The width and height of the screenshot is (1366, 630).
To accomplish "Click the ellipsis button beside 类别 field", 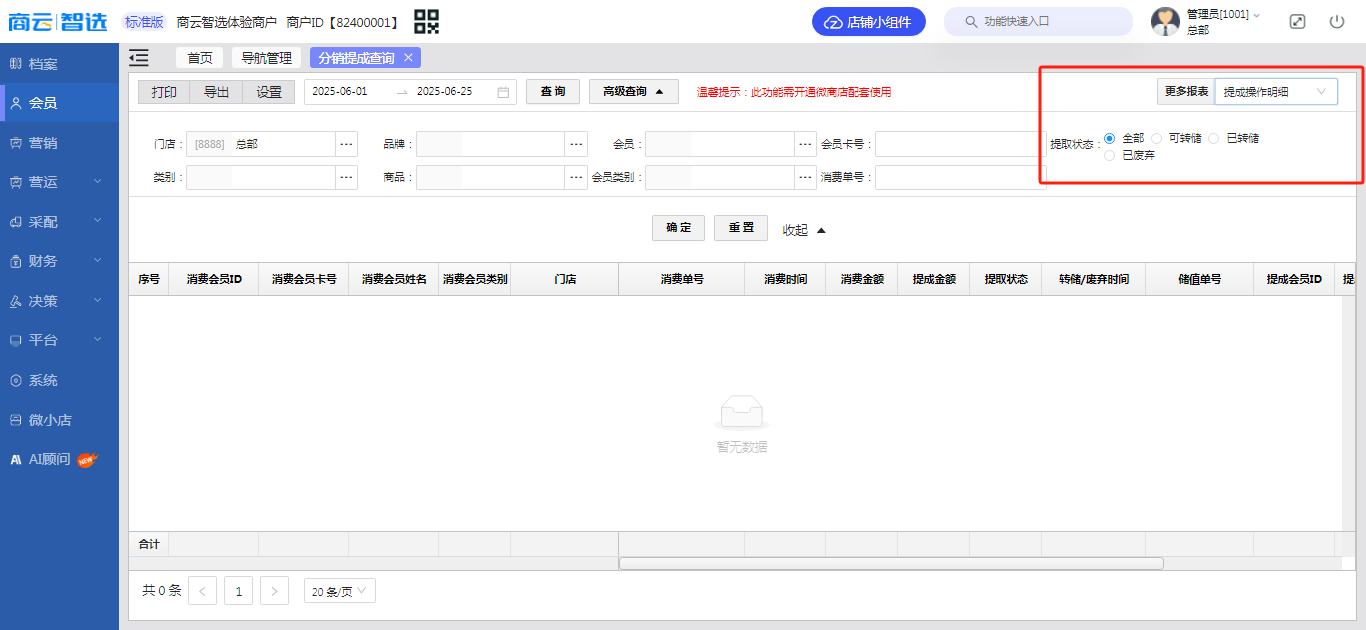I will click(347, 177).
